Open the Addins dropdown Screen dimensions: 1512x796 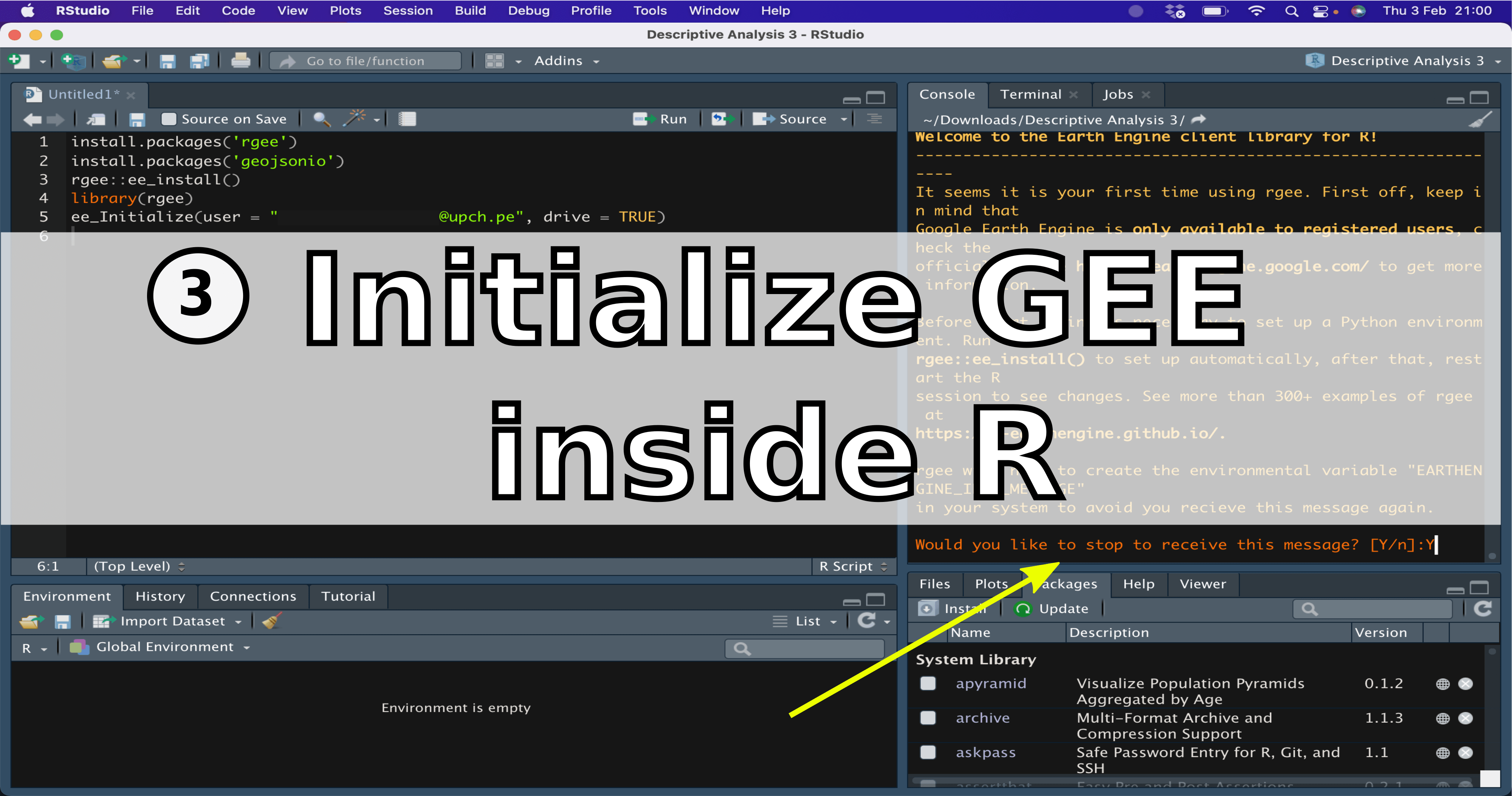(566, 61)
